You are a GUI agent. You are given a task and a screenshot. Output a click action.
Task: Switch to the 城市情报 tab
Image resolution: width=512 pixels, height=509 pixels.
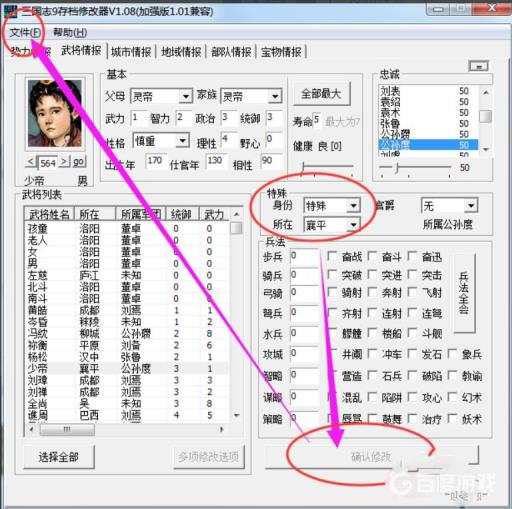[131, 52]
